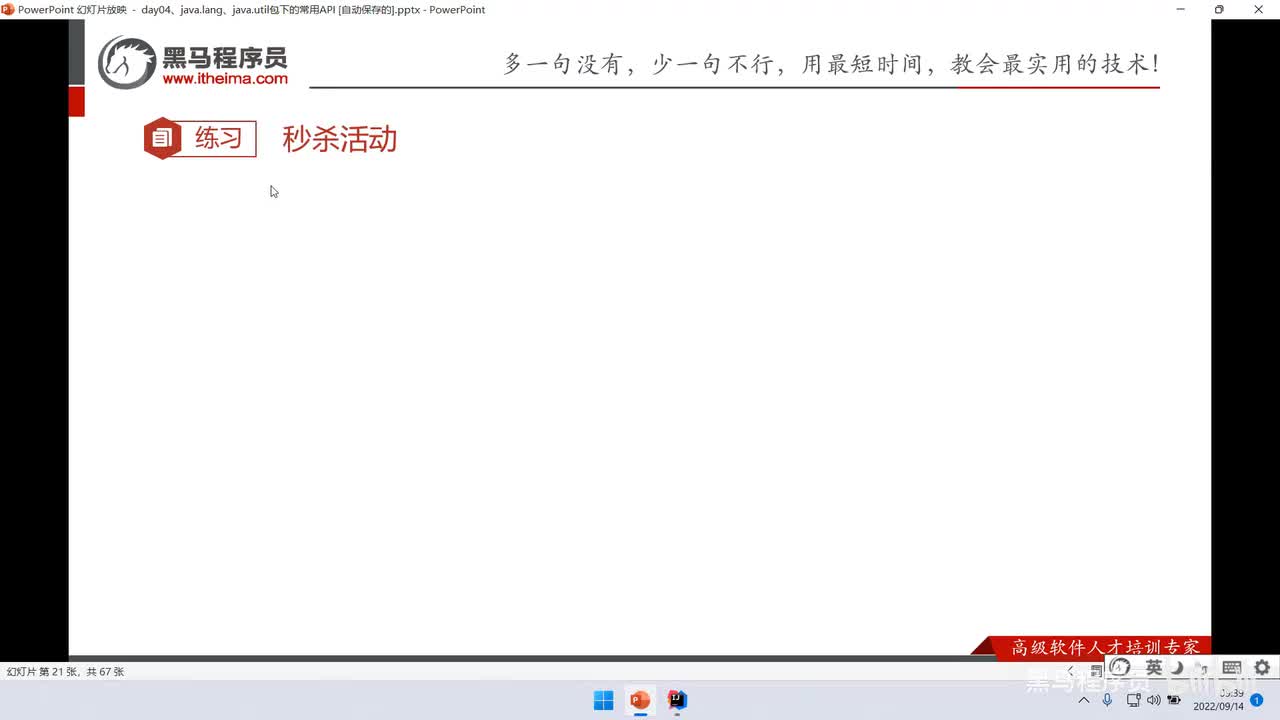Toggle the IME moon punctuation icon

(1178, 667)
